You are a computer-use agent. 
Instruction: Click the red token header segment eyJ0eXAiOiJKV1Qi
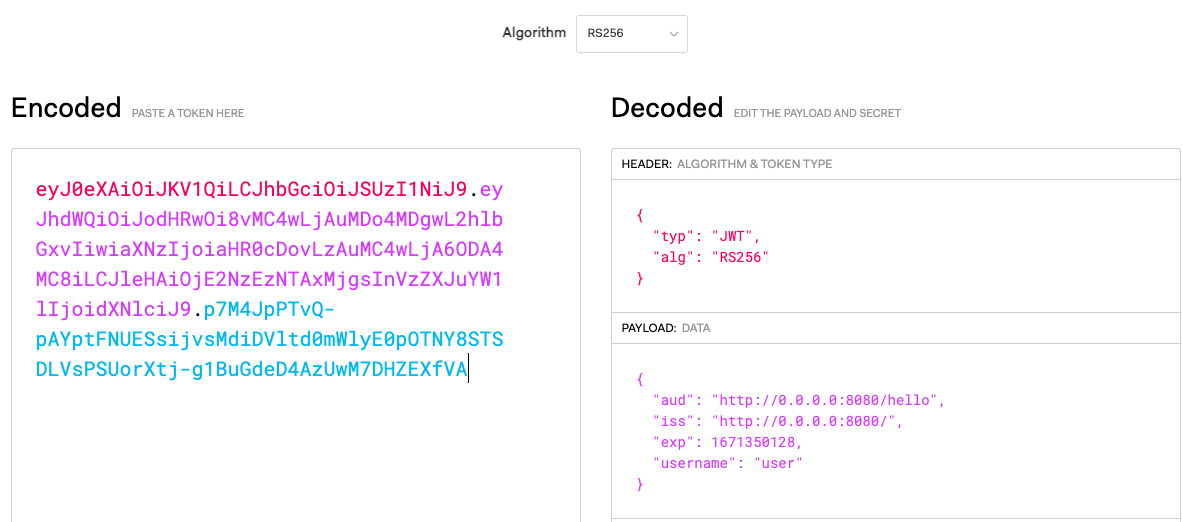tap(252, 189)
